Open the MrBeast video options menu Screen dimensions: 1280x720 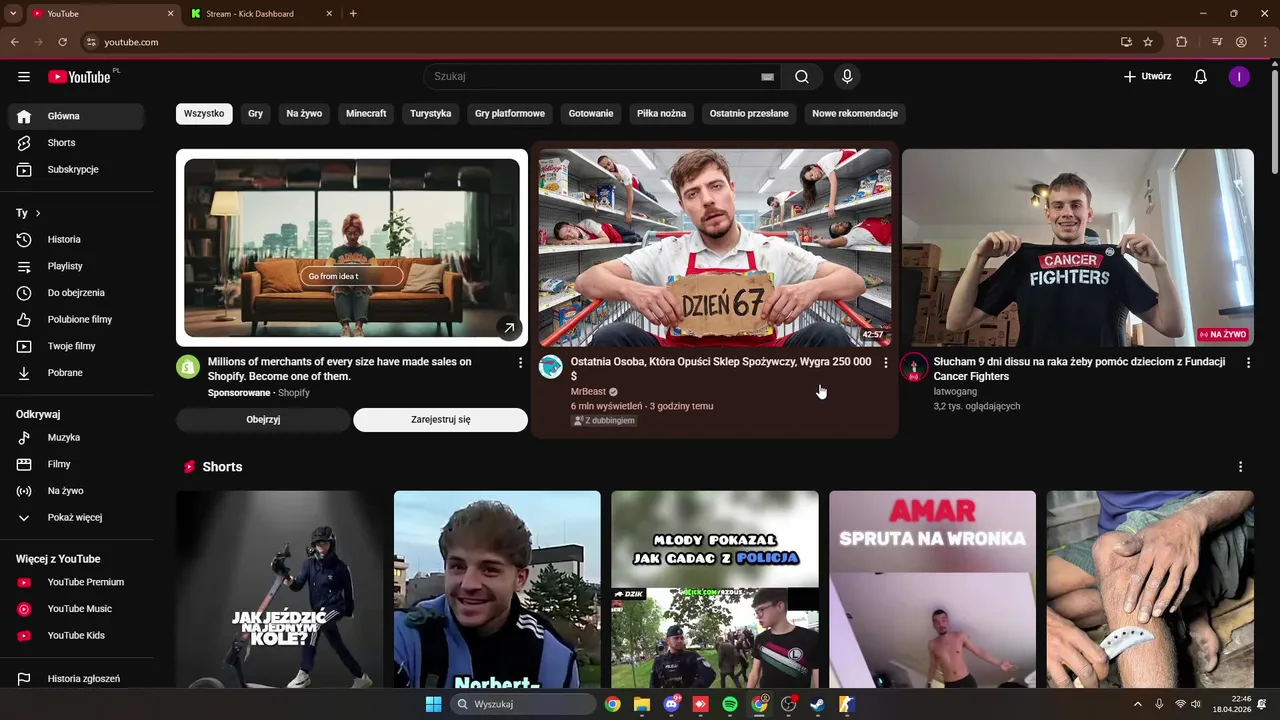pyautogui.click(x=885, y=363)
